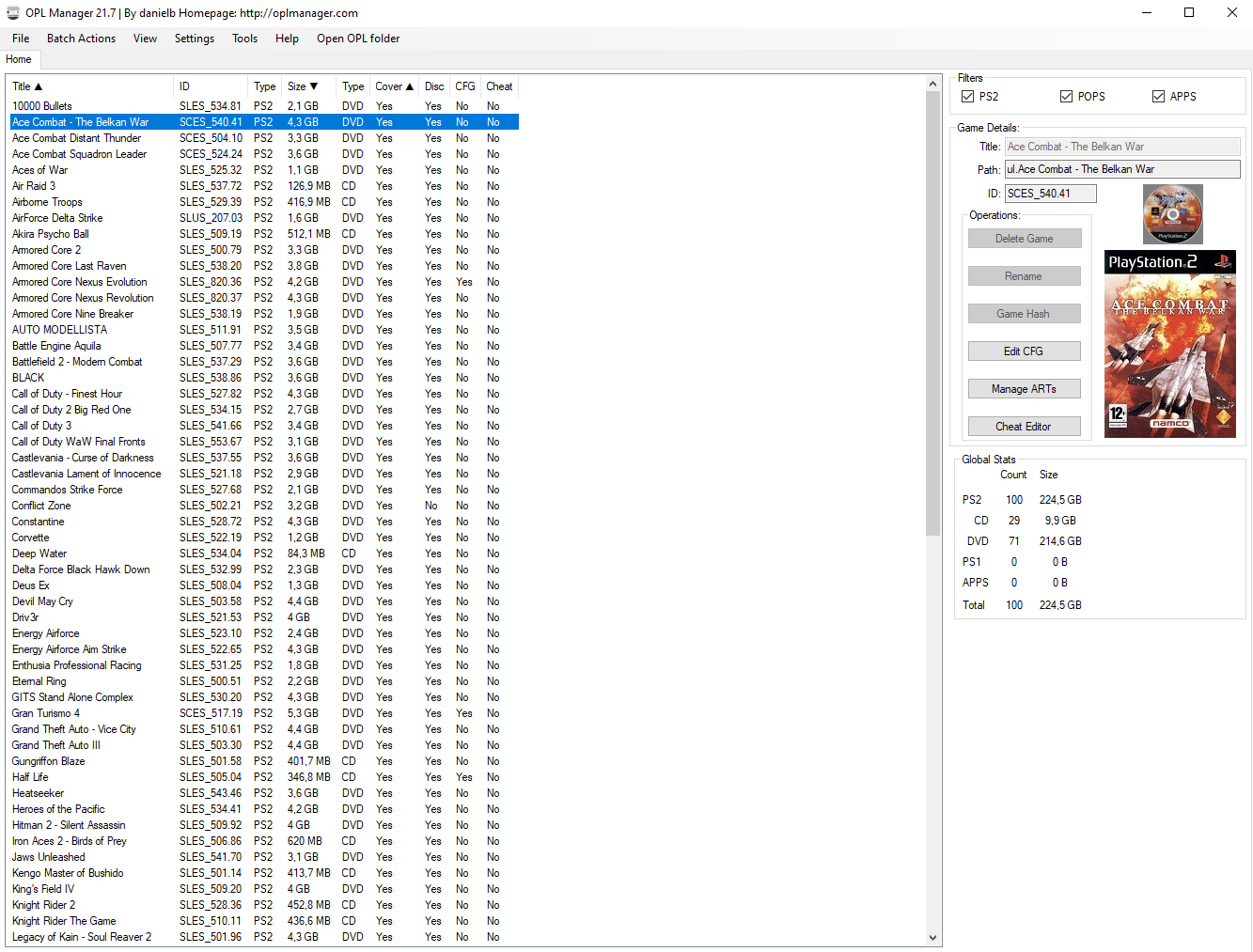Select Devil May Cry
Screen dimensions: 1253x952
click(x=264, y=601)
